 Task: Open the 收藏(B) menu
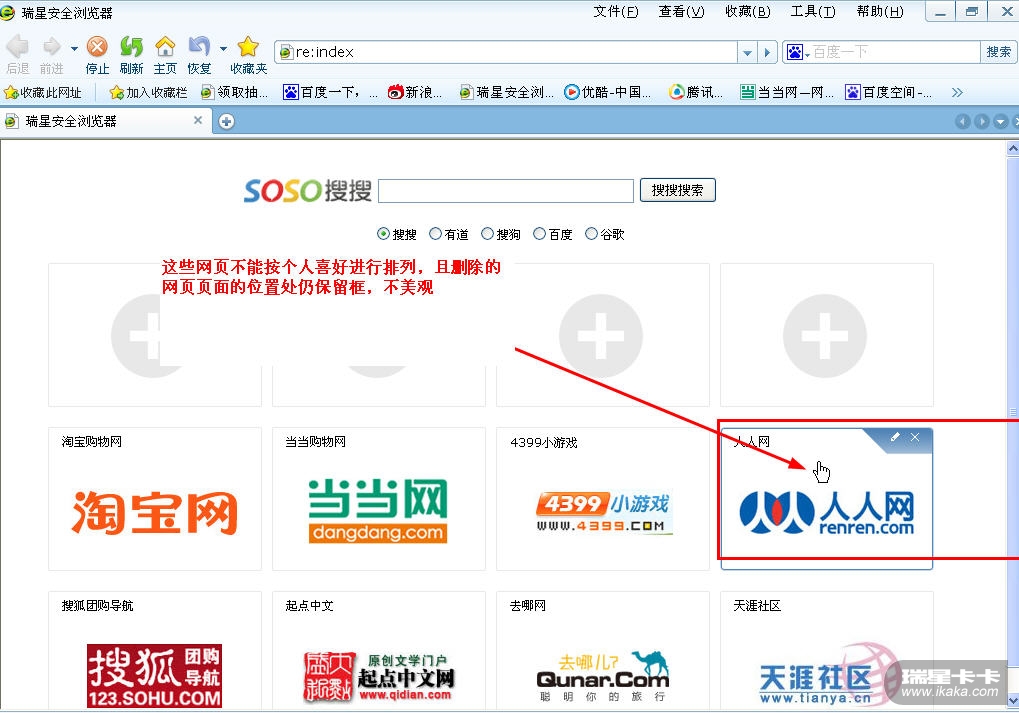[747, 12]
